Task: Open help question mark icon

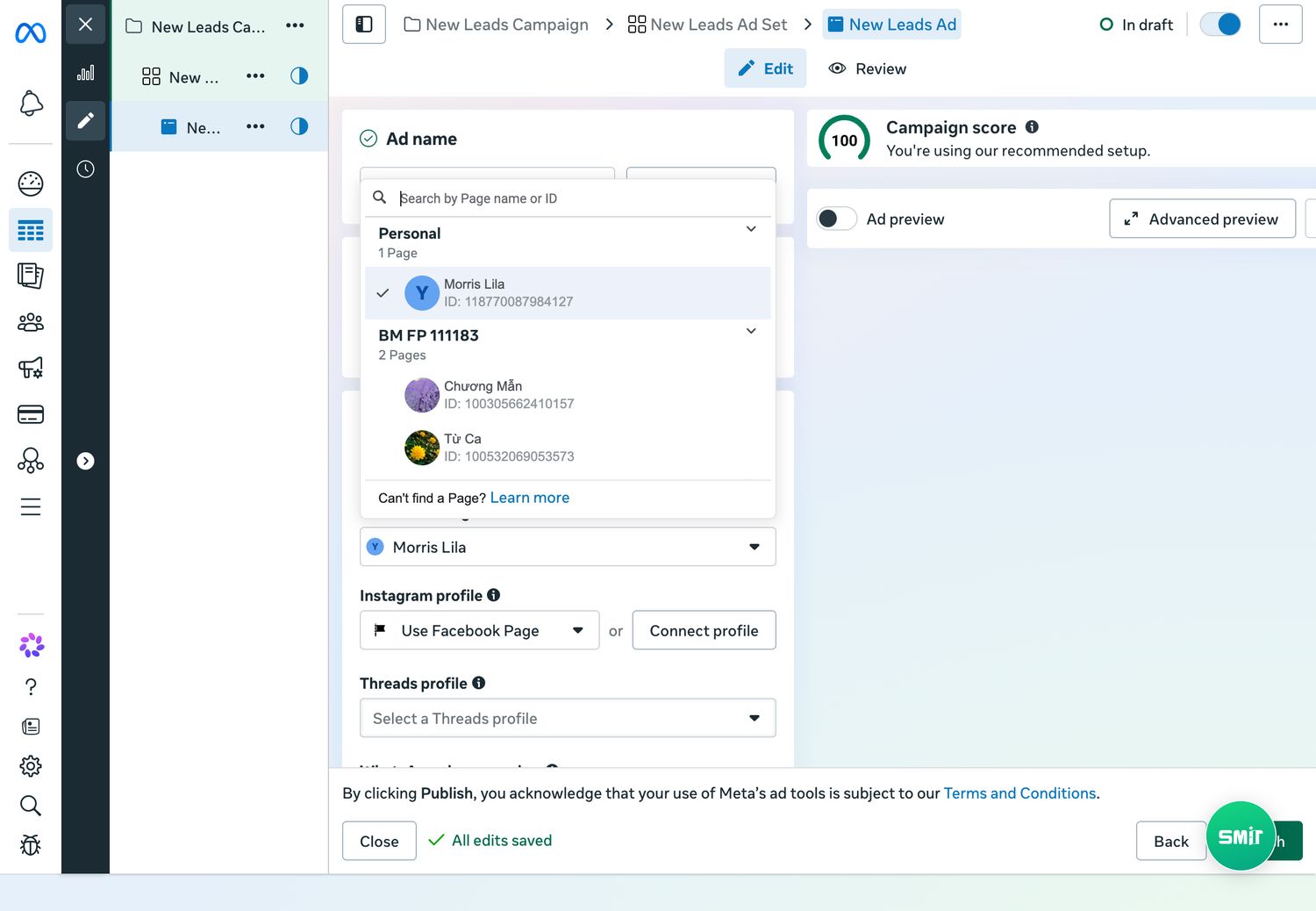Action: [31, 686]
